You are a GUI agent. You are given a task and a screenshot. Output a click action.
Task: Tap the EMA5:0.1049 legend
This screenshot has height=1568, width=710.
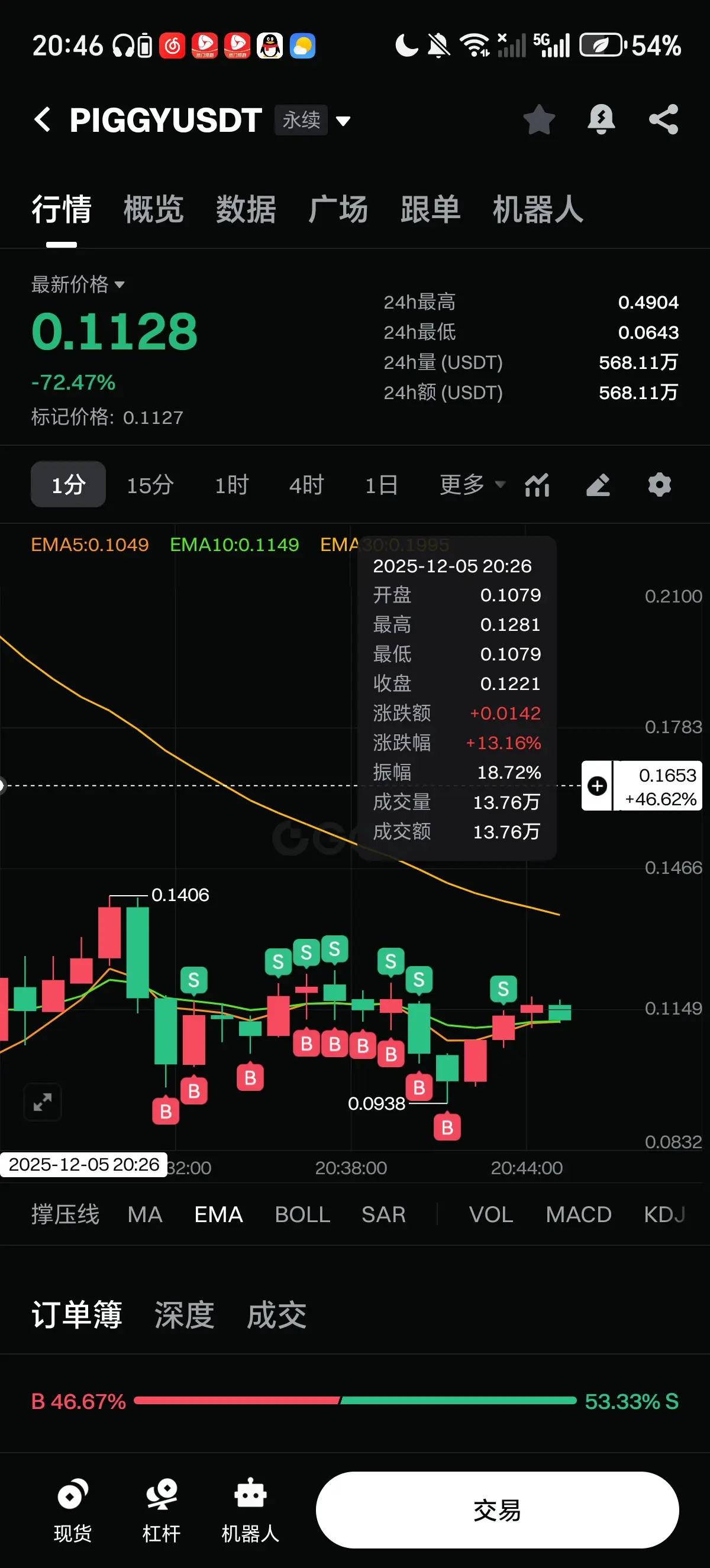(90, 544)
